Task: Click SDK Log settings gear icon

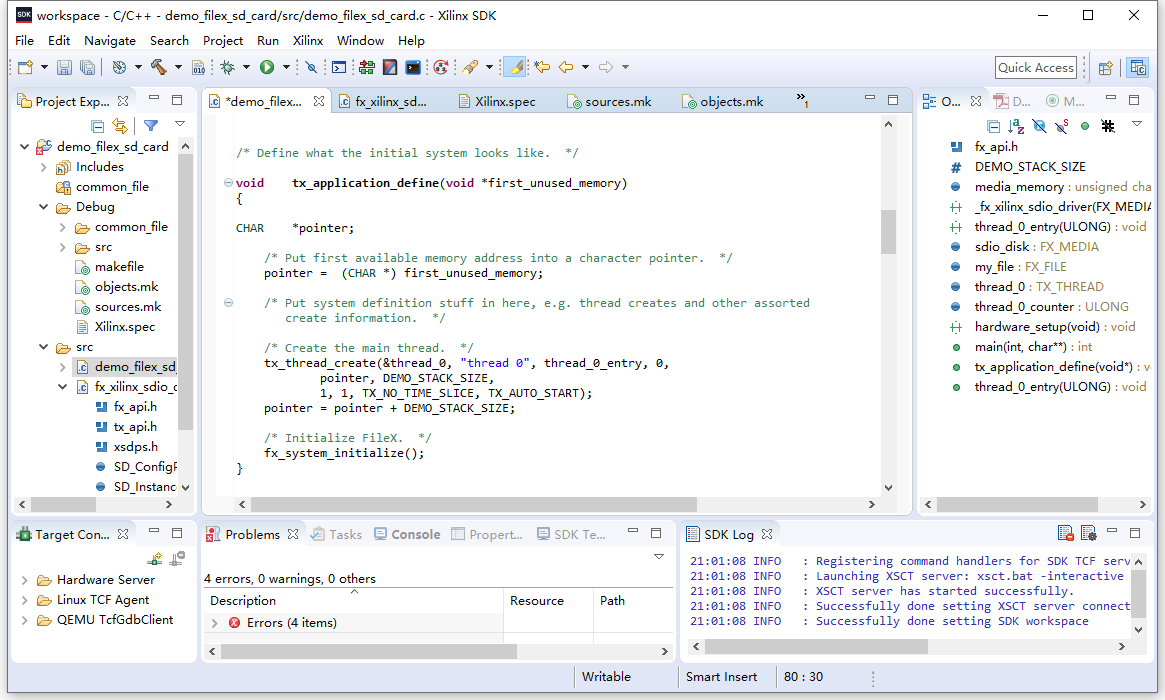Action: click(x=1088, y=533)
